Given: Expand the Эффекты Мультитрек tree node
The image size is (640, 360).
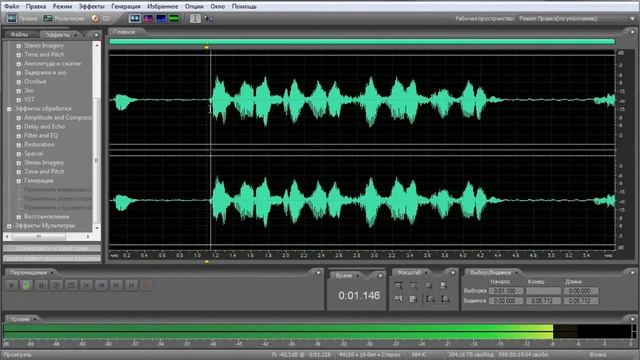Looking at the screenshot, I should click(9, 226).
